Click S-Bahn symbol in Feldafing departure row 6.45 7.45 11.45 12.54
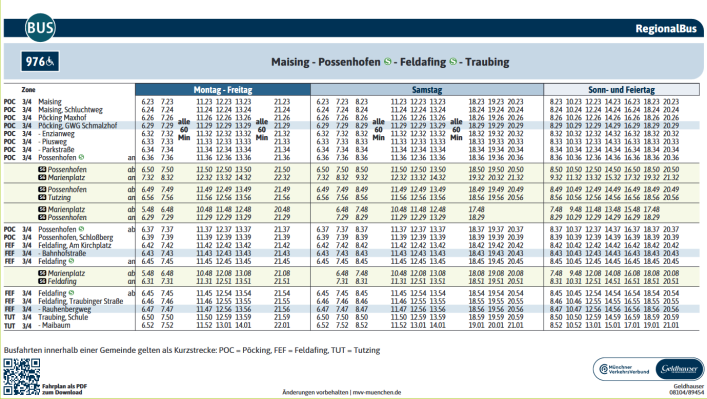707x399 pixels. click(x=71, y=293)
